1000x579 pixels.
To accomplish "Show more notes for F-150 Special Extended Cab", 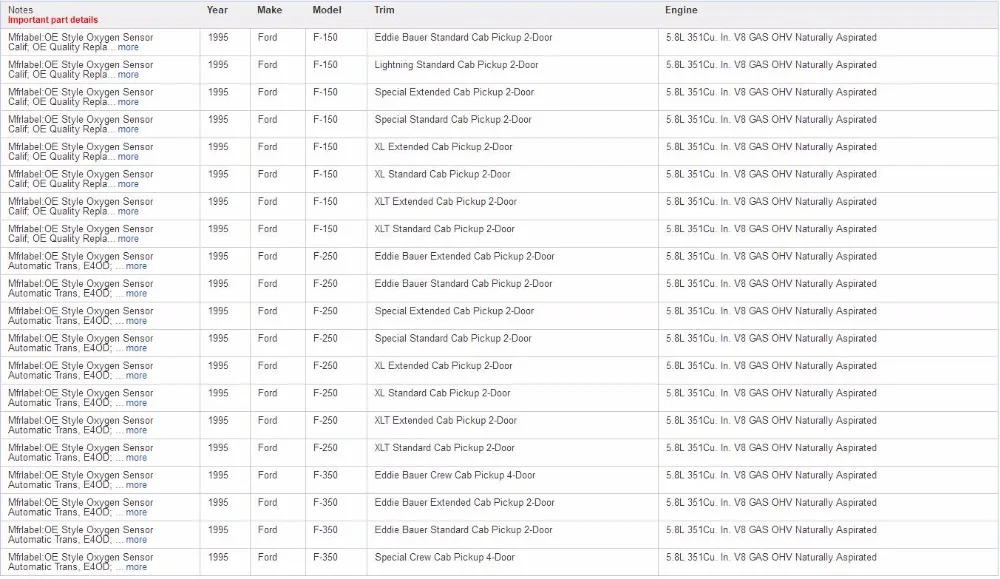I will 128,102.
